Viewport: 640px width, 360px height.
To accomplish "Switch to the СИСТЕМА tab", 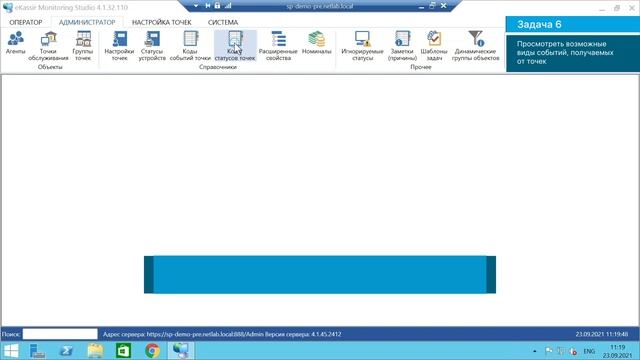I will (x=223, y=22).
